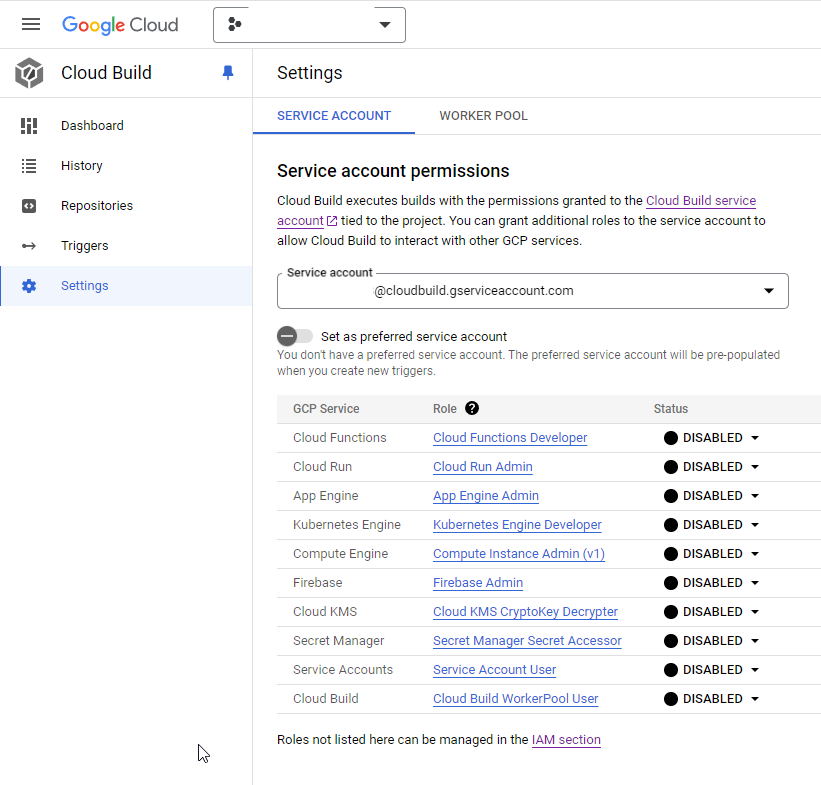Screen dimensions: 821x785
Task: Click the Cloud Build product icon
Action: click(29, 73)
